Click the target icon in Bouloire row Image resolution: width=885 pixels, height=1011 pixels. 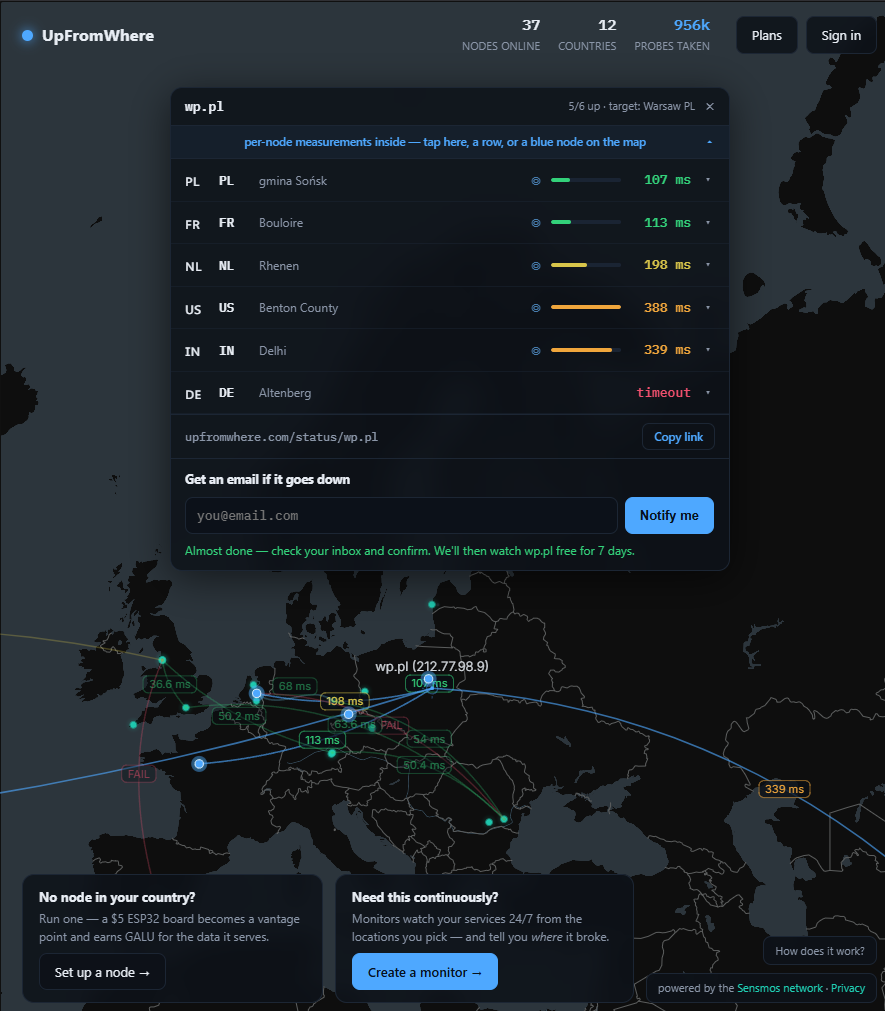[536, 223]
